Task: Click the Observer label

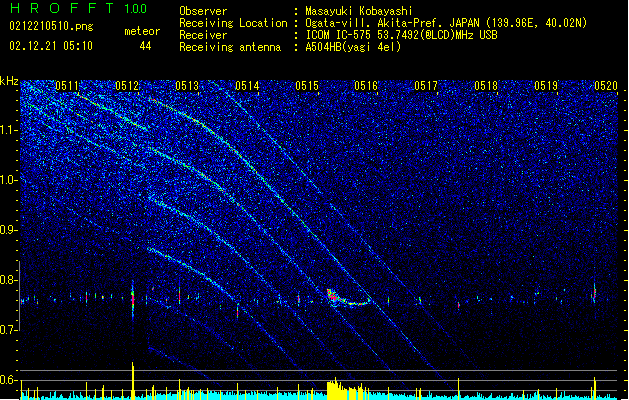Action: point(203,11)
